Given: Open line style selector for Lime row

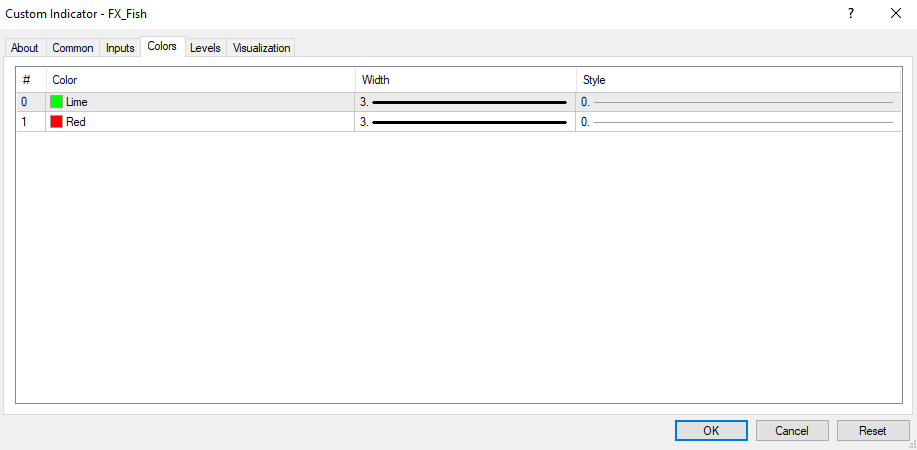Looking at the screenshot, I should pyautogui.click(x=737, y=102).
